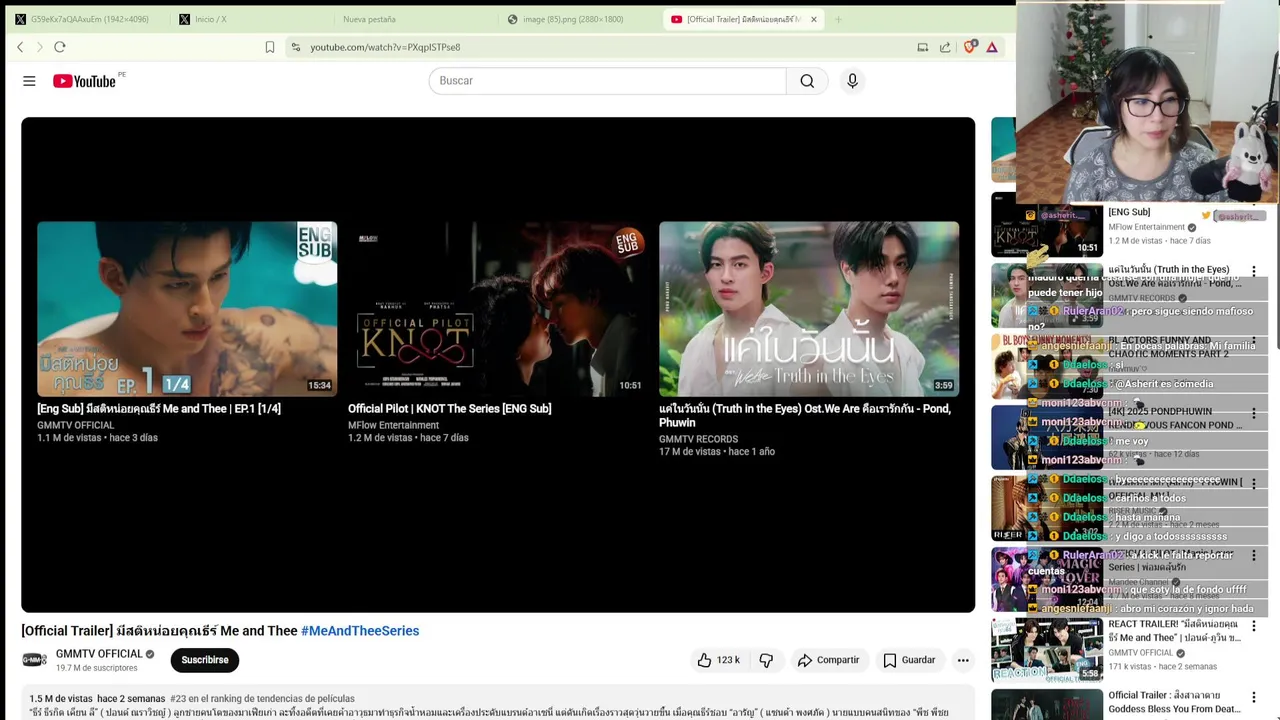Click the Compartir share button
This screenshot has height=720, width=1280.
click(x=828, y=660)
